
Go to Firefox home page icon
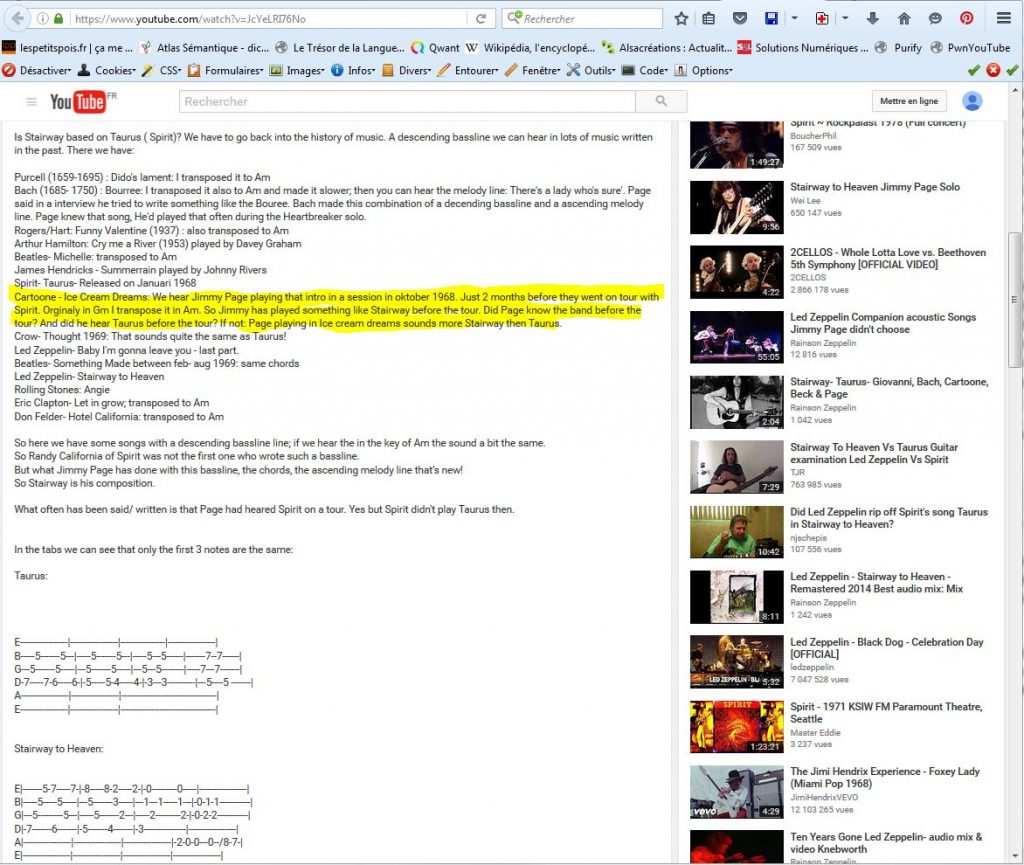click(904, 18)
